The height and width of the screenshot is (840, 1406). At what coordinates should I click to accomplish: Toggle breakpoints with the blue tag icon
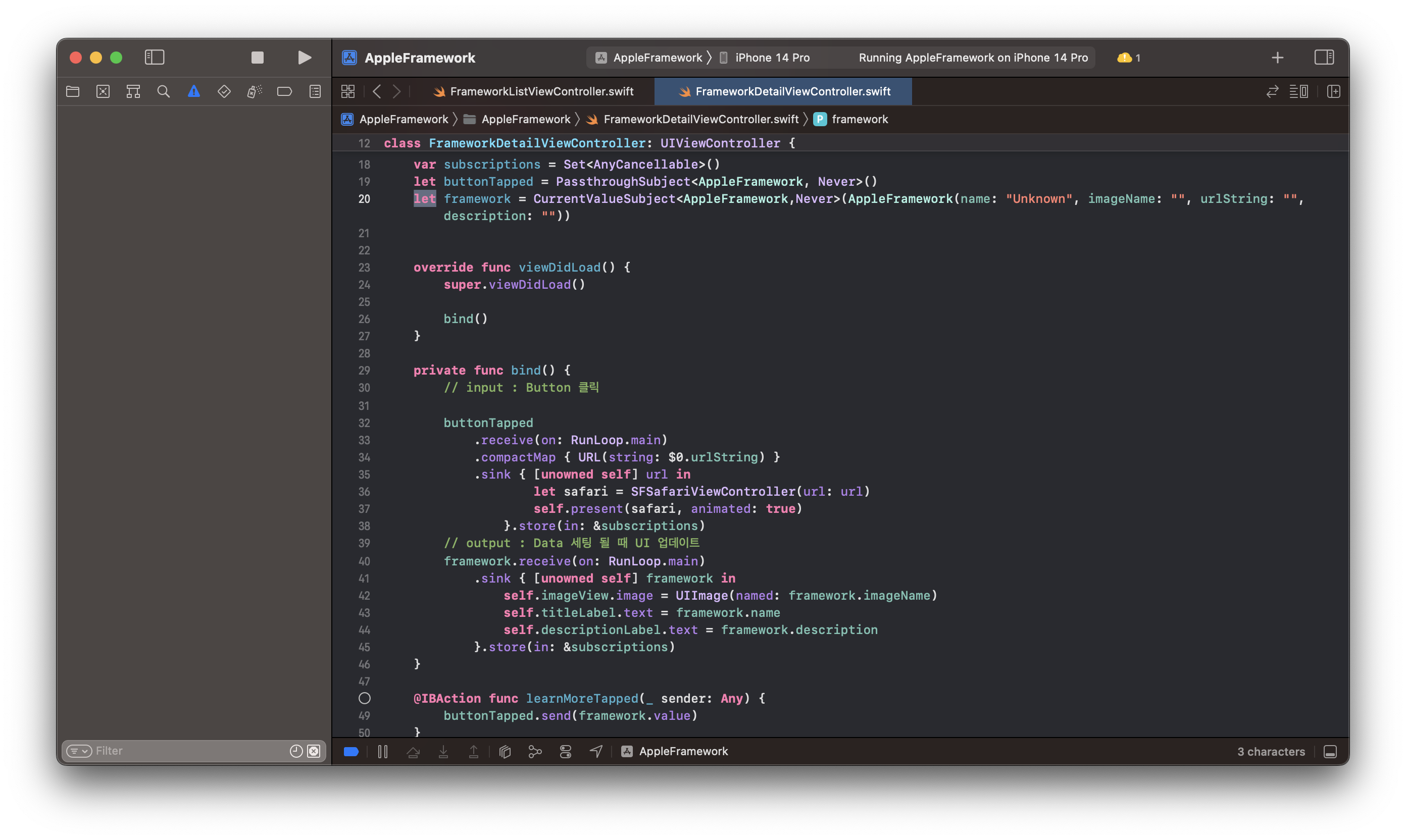(x=351, y=751)
